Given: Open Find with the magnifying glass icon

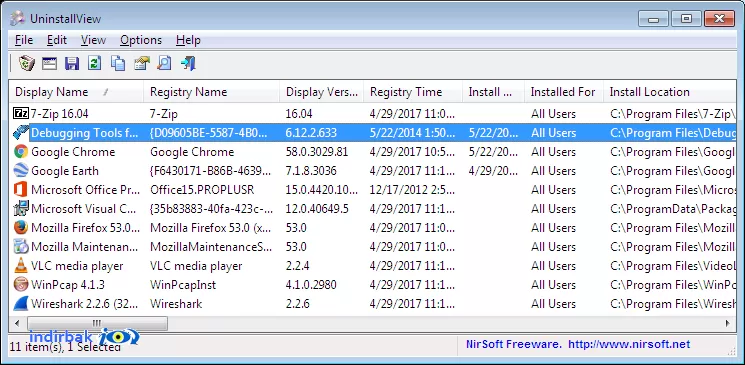Looking at the screenshot, I should tap(164, 63).
